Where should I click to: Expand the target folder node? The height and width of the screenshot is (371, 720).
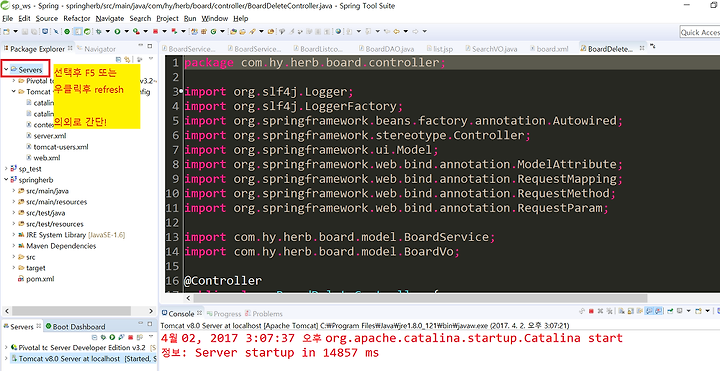[x=14, y=268]
